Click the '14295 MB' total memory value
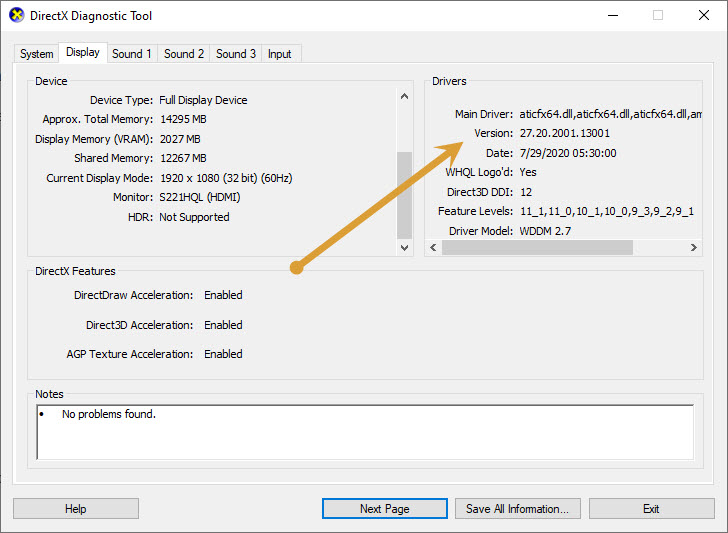The height and width of the screenshot is (533, 728). tap(183, 119)
